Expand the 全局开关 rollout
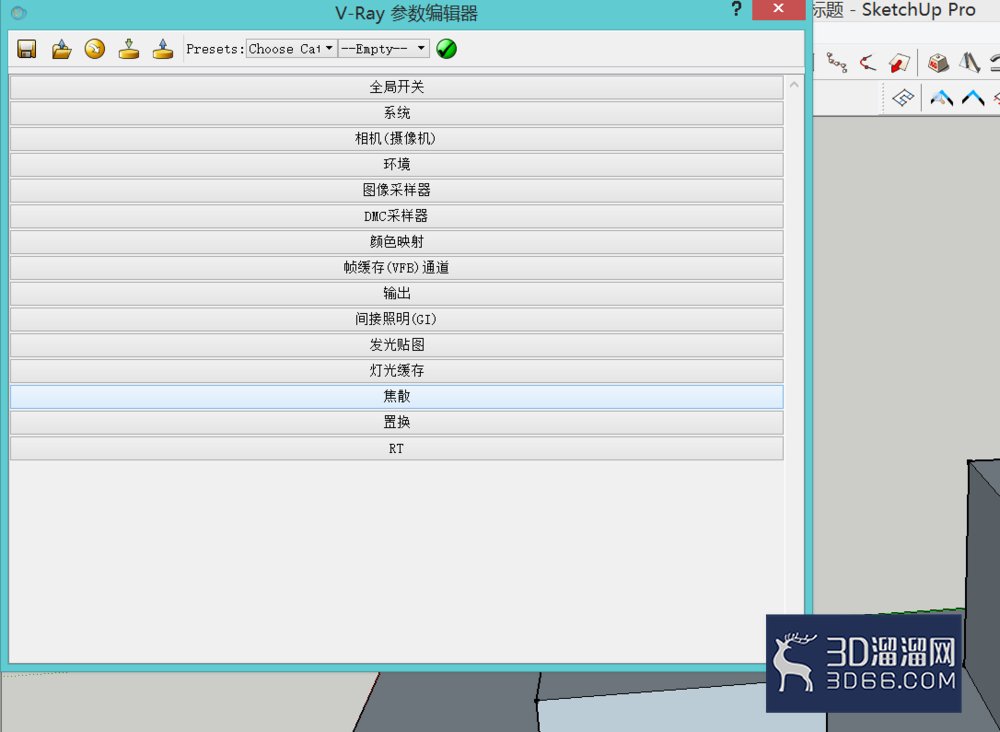This screenshot has height=732, width=1000. (x=397, y=87)
